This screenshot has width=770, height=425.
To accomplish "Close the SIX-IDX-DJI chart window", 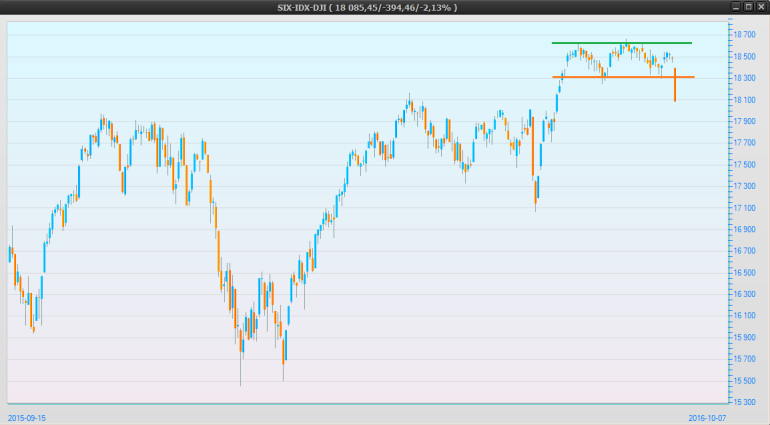I will 761,7.
